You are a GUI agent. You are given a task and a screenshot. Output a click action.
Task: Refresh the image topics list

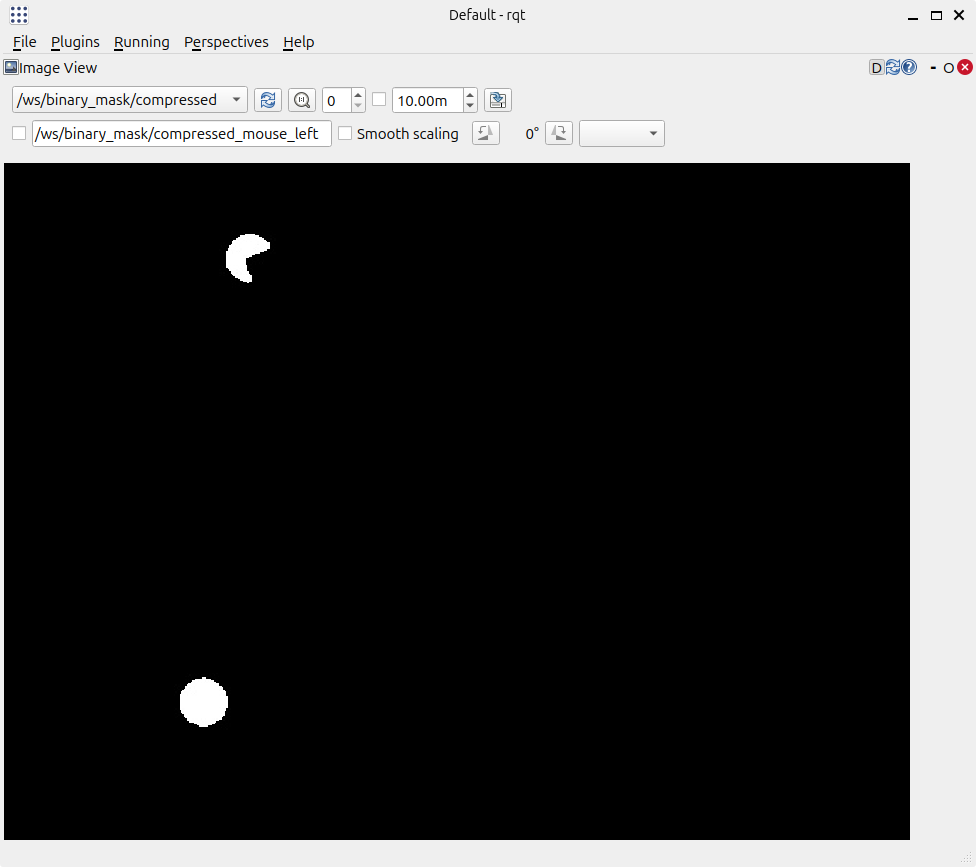[267, 100]
